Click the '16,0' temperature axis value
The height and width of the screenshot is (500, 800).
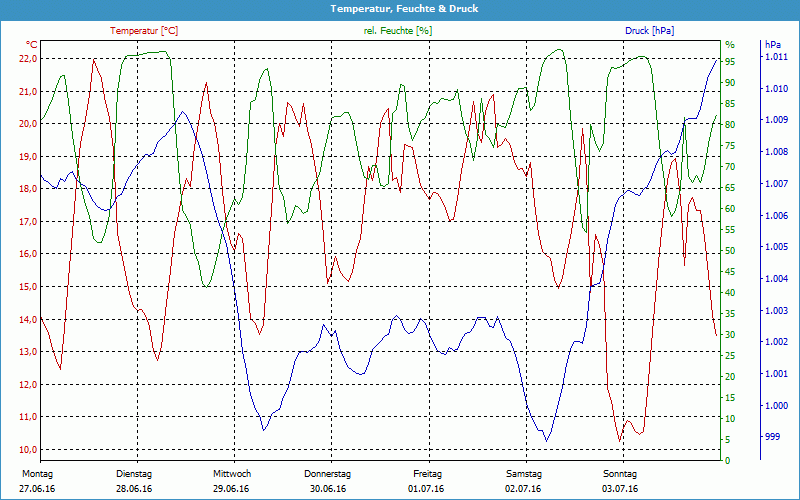tap(28, 254)
